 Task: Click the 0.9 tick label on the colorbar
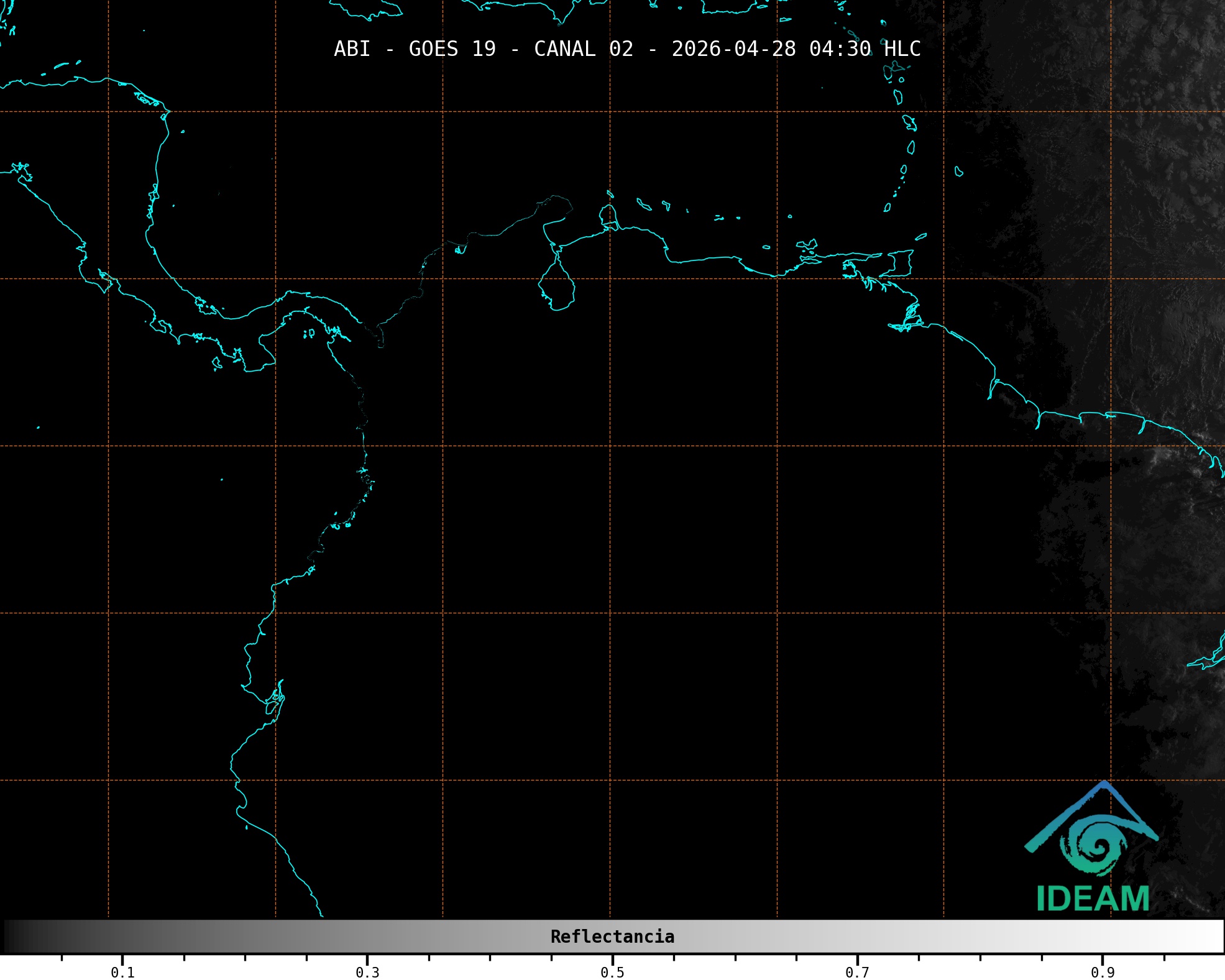click(x=1103, y=972)
